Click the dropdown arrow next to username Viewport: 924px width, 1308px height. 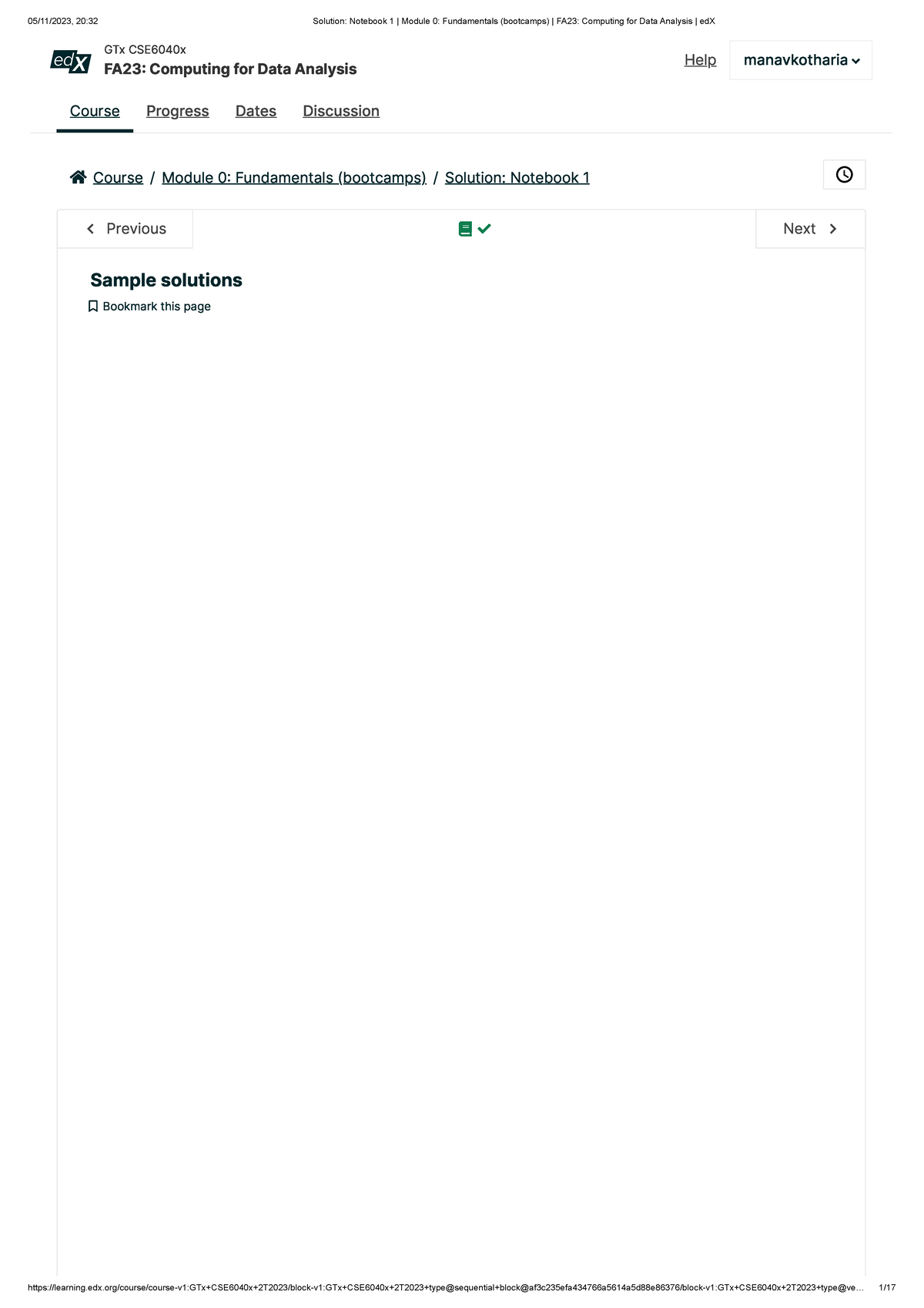tap(856, 62)
